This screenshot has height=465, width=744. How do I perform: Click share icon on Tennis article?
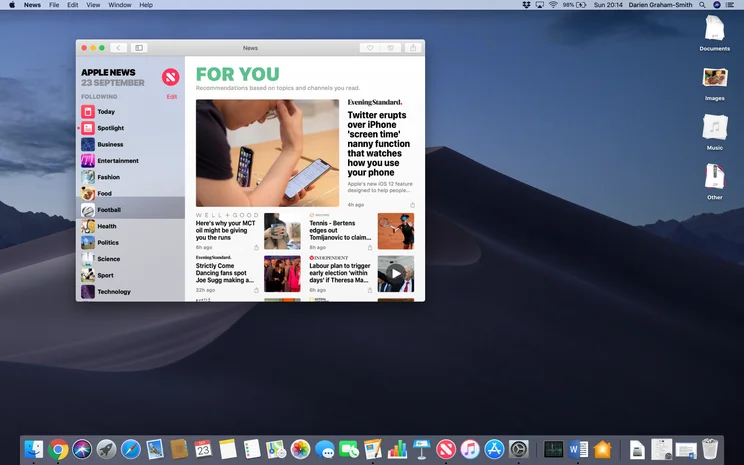pos(370,248)
